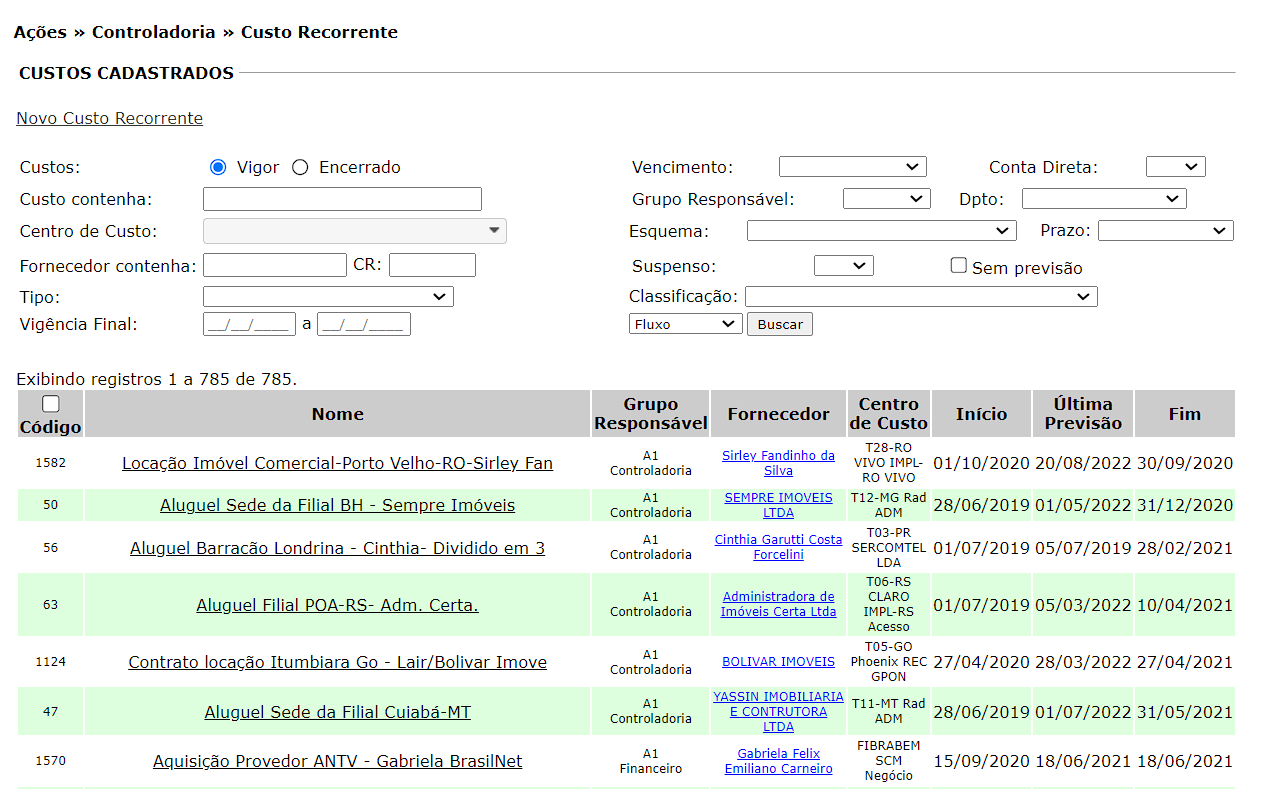Open the Esquema dropdown
Image resolution: width=1272 pixels, height=789 pixels.
click(x=881, y=231)
